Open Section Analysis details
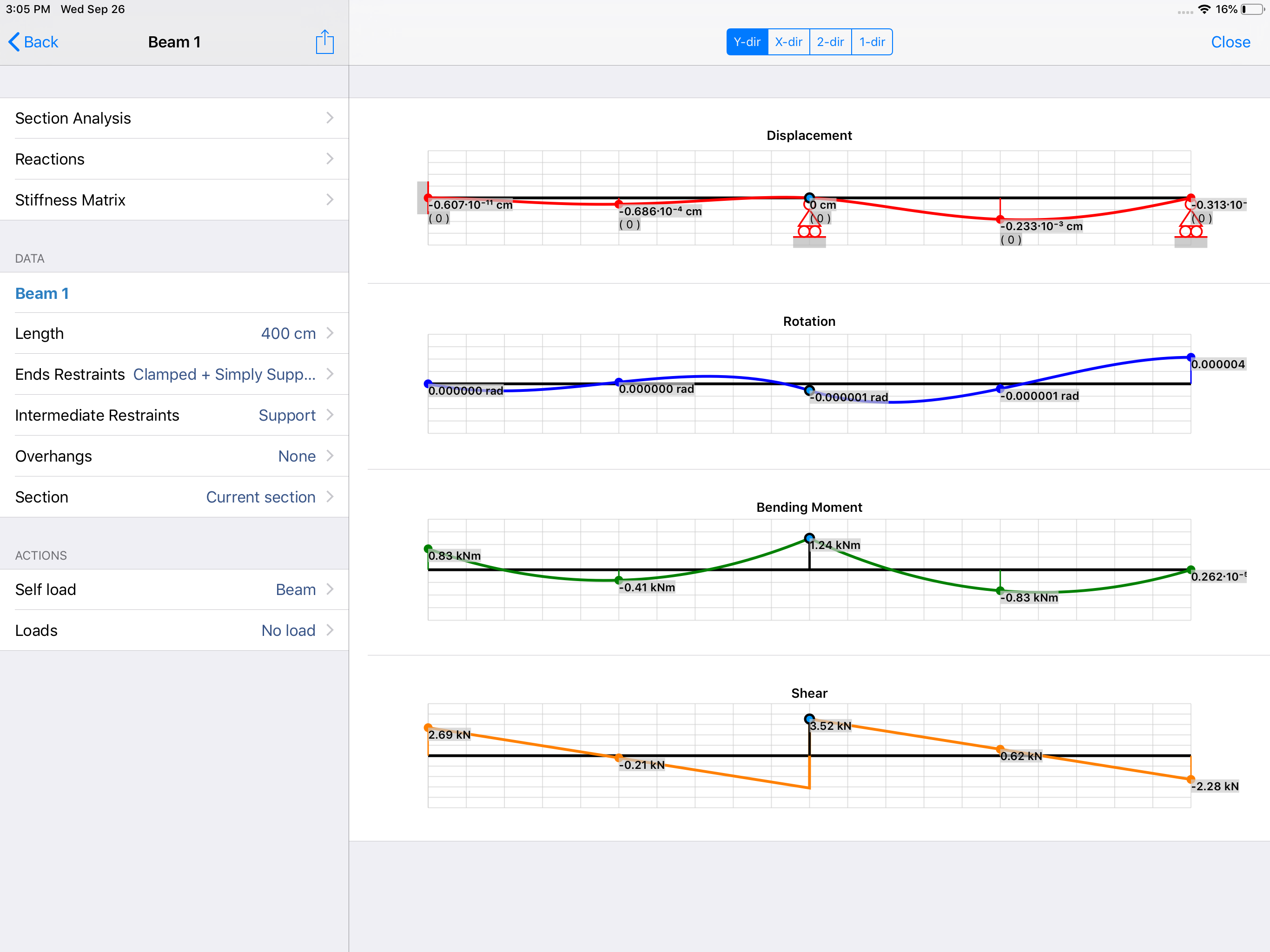The width and height of the screenshot is (1270, 952). (174, 118)
